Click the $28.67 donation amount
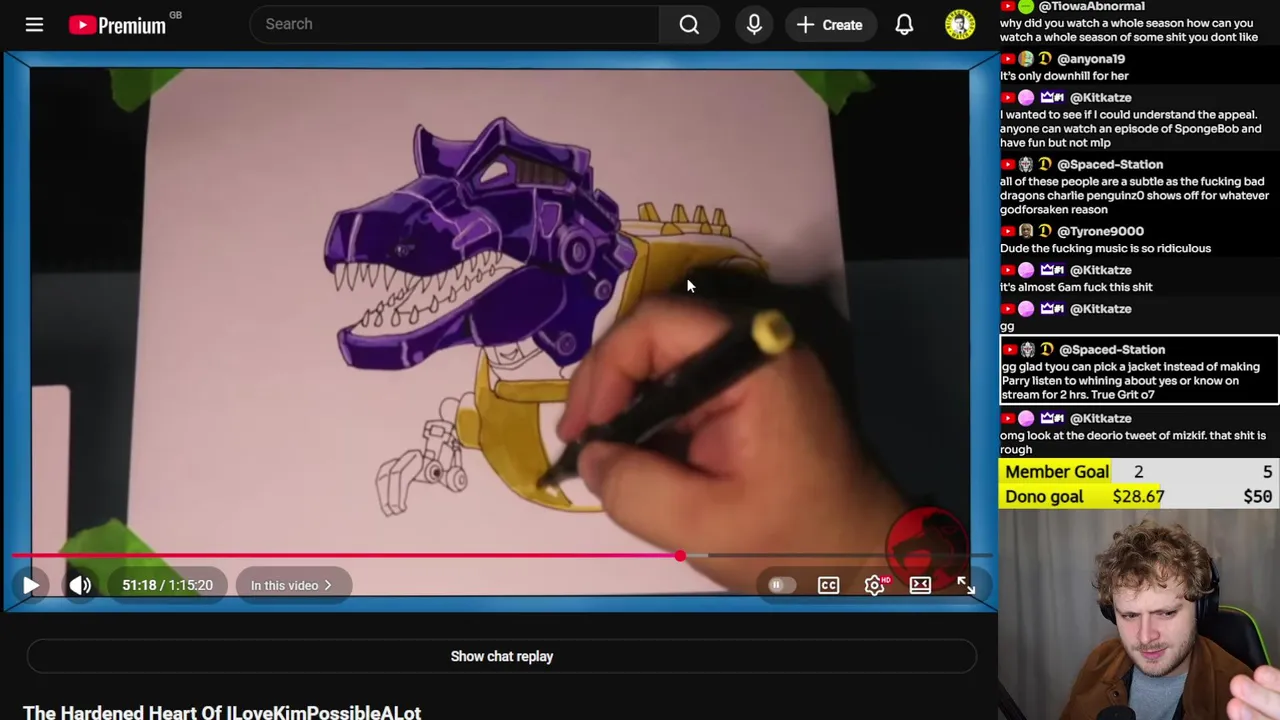The height and width of the screenshot is (720, 1280). tap(1138, 497)
